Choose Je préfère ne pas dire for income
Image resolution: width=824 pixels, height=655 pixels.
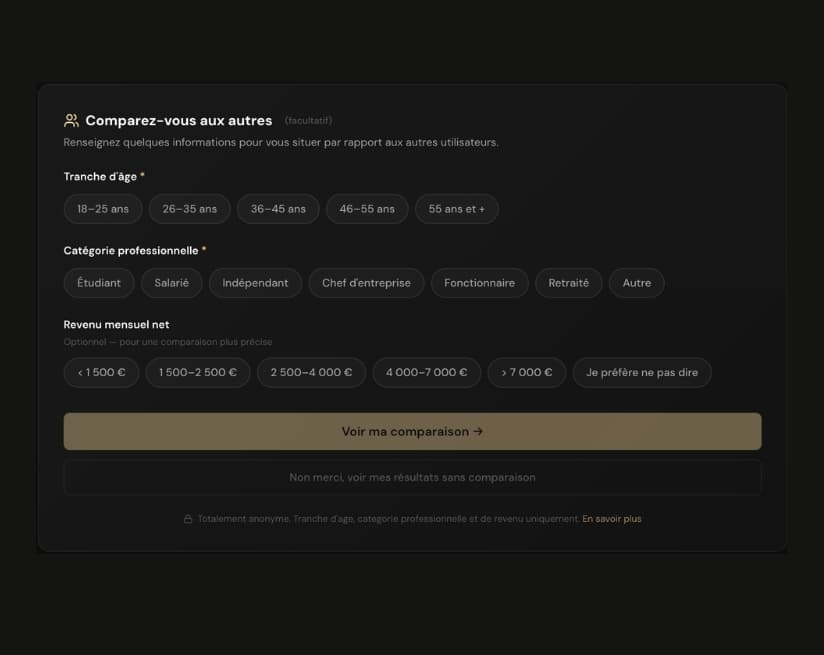(x=642, y=372)
